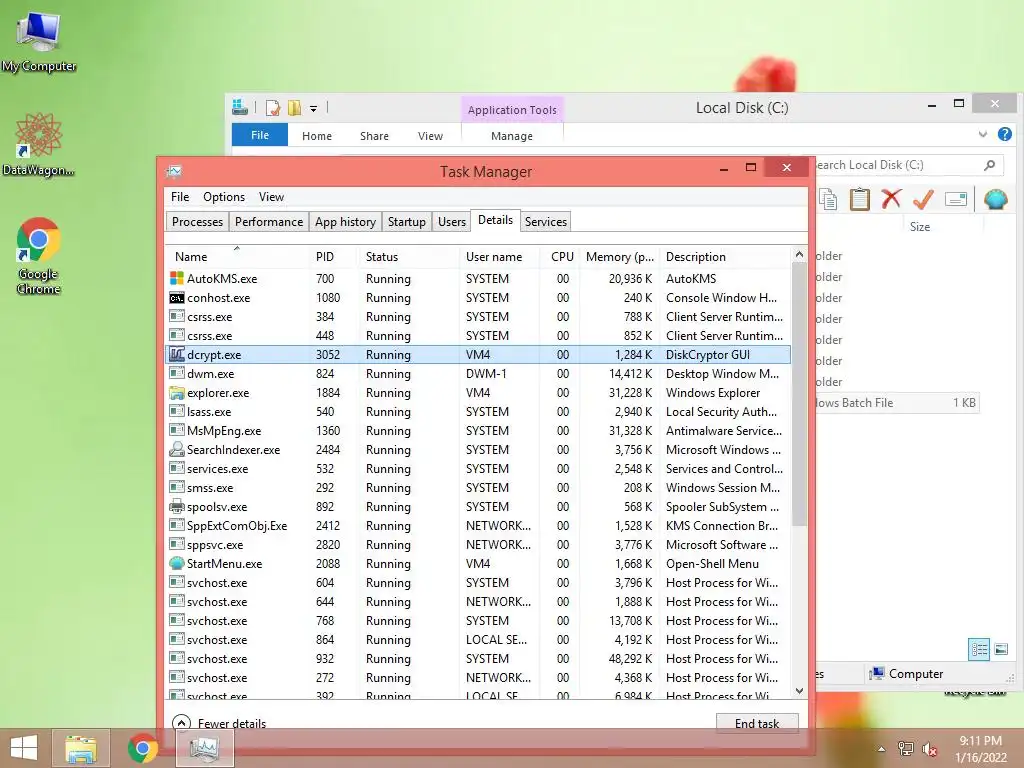This screenshot has height=768, width=1024.
Task: Open the Share tab in Explorer ribbon
Action: [x=374, y=136]
